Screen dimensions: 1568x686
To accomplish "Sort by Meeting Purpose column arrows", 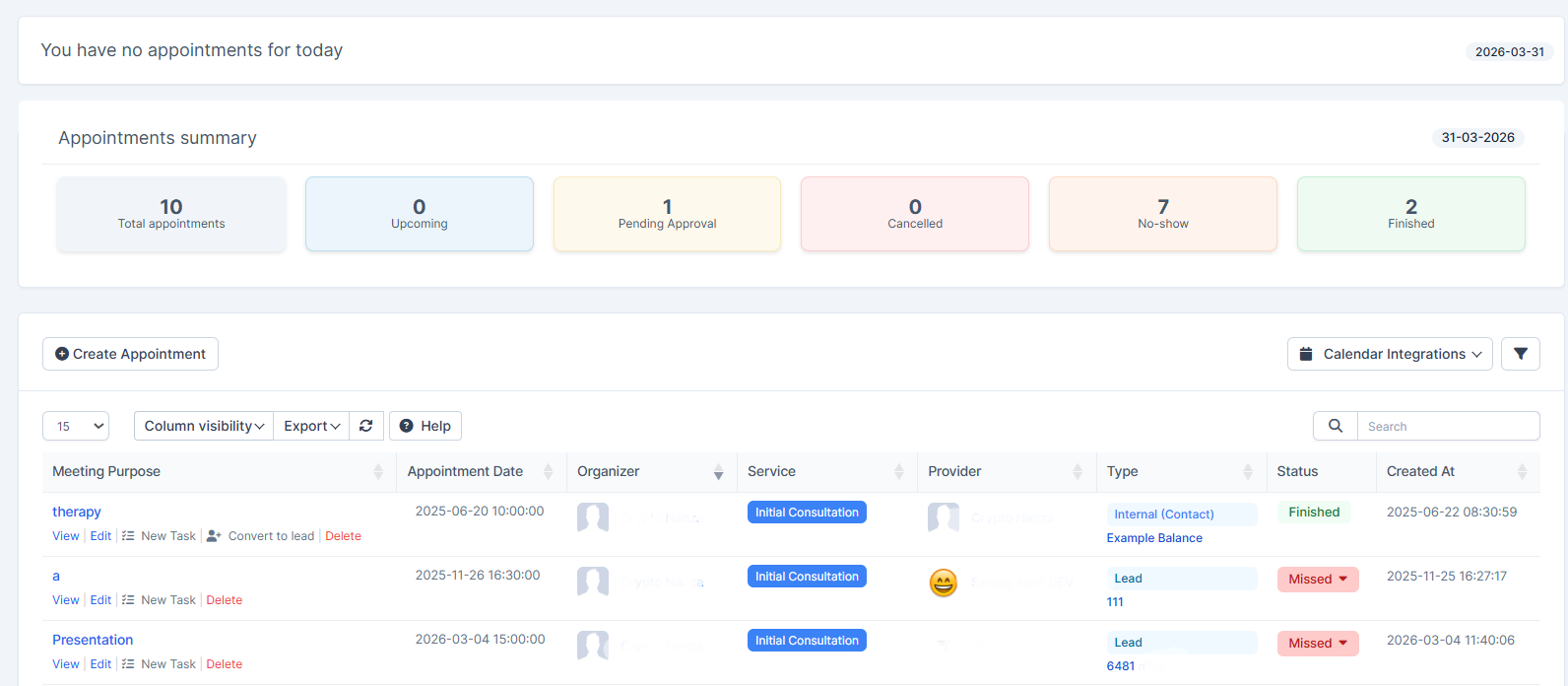I will [378, 472].
